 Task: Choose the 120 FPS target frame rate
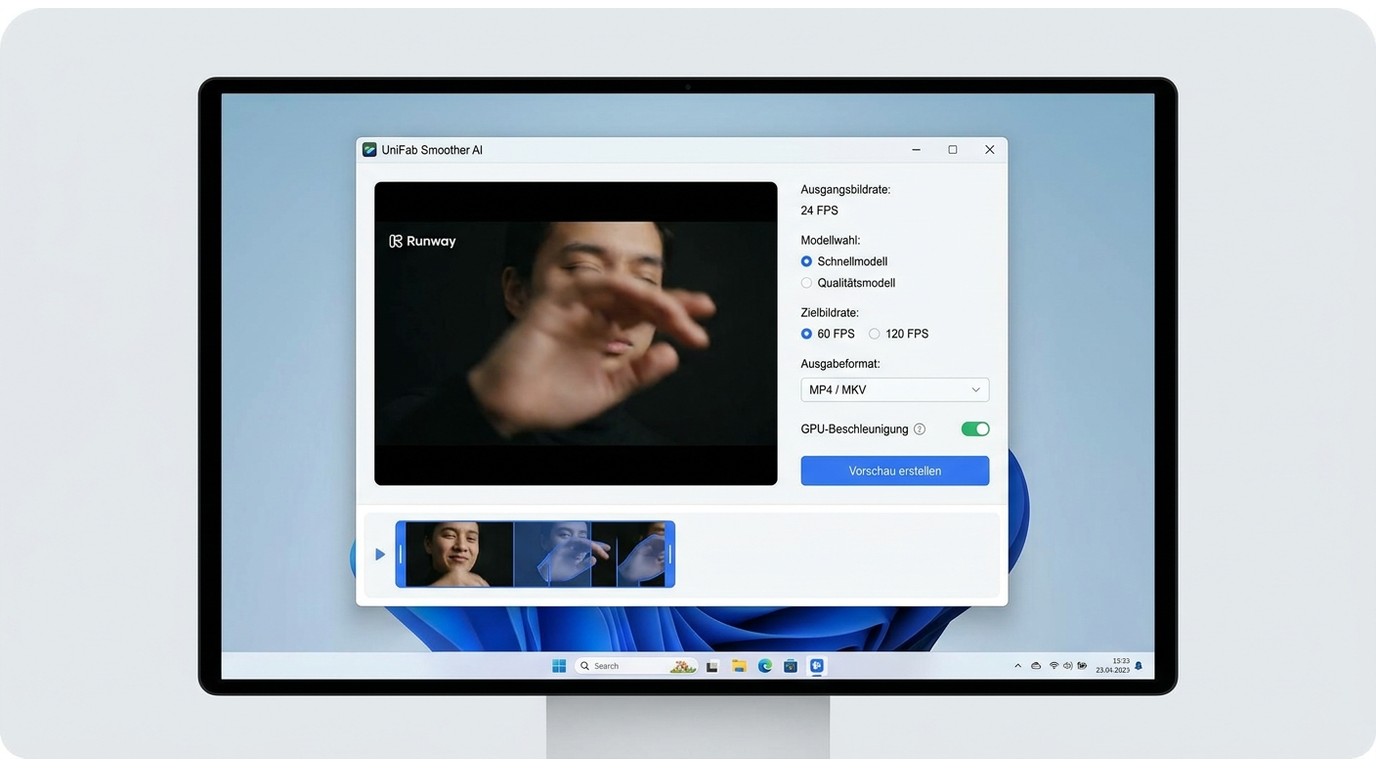[x=875, y=334]
